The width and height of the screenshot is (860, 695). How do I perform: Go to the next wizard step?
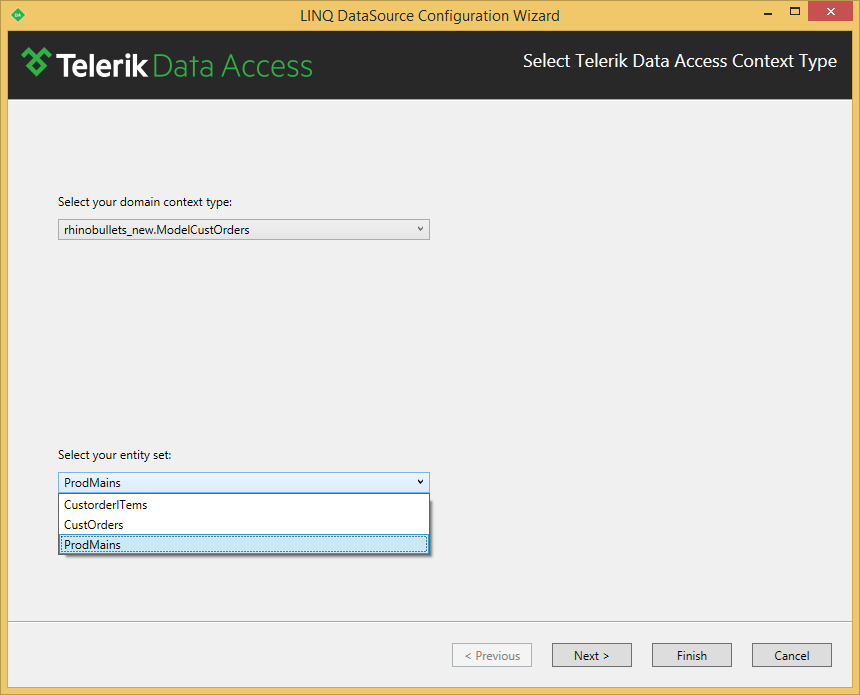(x=591, y=656)
